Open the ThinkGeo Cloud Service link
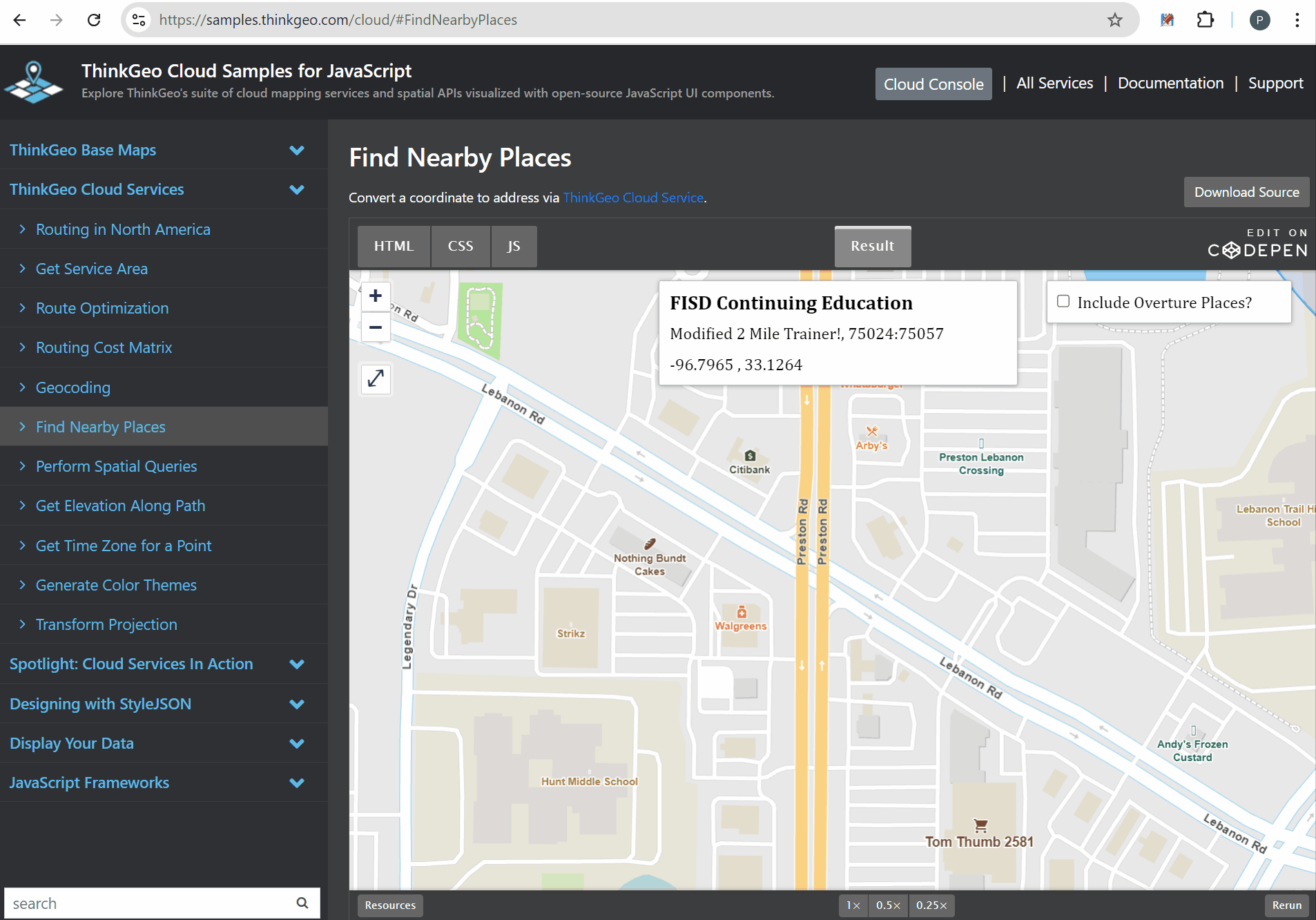The width and height of the screenshot is (1316, 920). (633, 198)
